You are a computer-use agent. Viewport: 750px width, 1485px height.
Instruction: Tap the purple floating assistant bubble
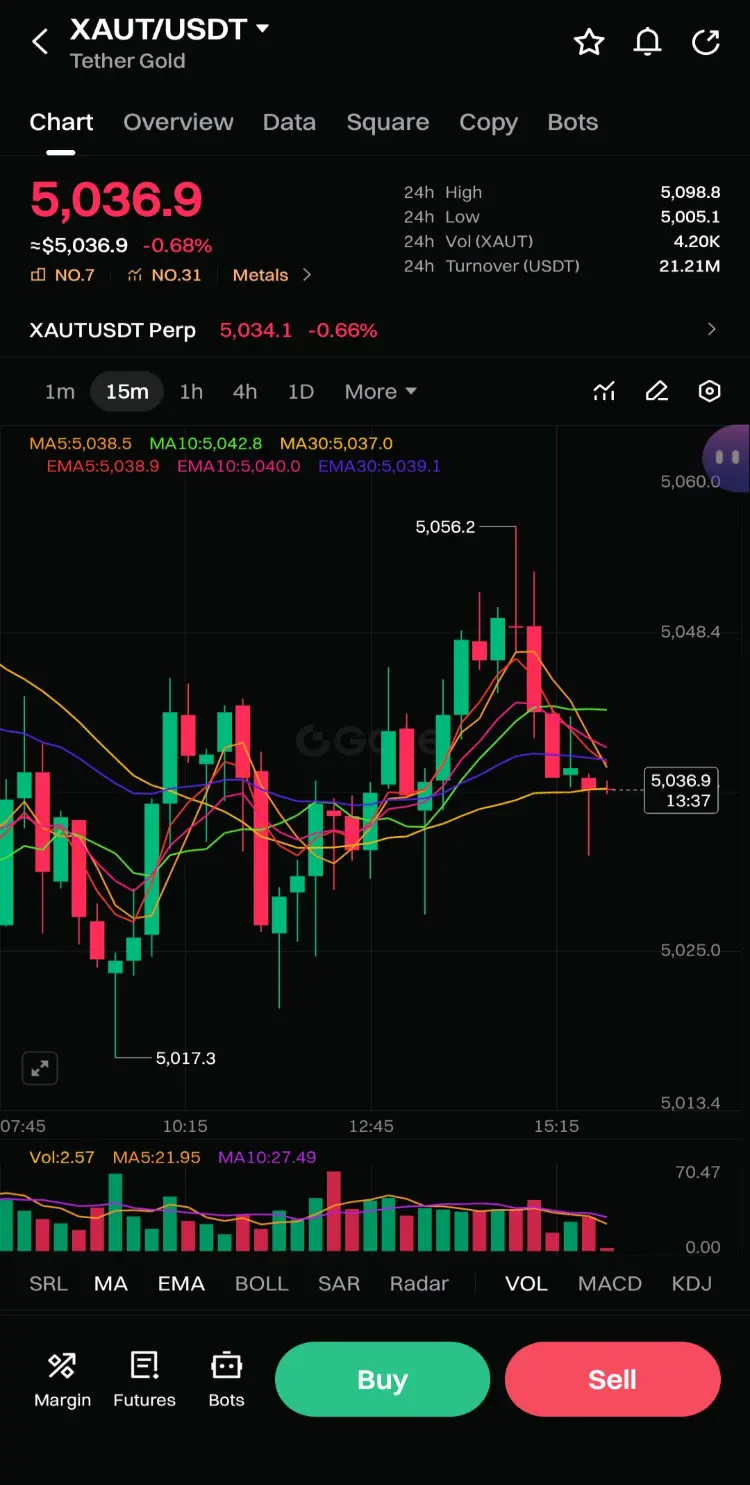727,458
